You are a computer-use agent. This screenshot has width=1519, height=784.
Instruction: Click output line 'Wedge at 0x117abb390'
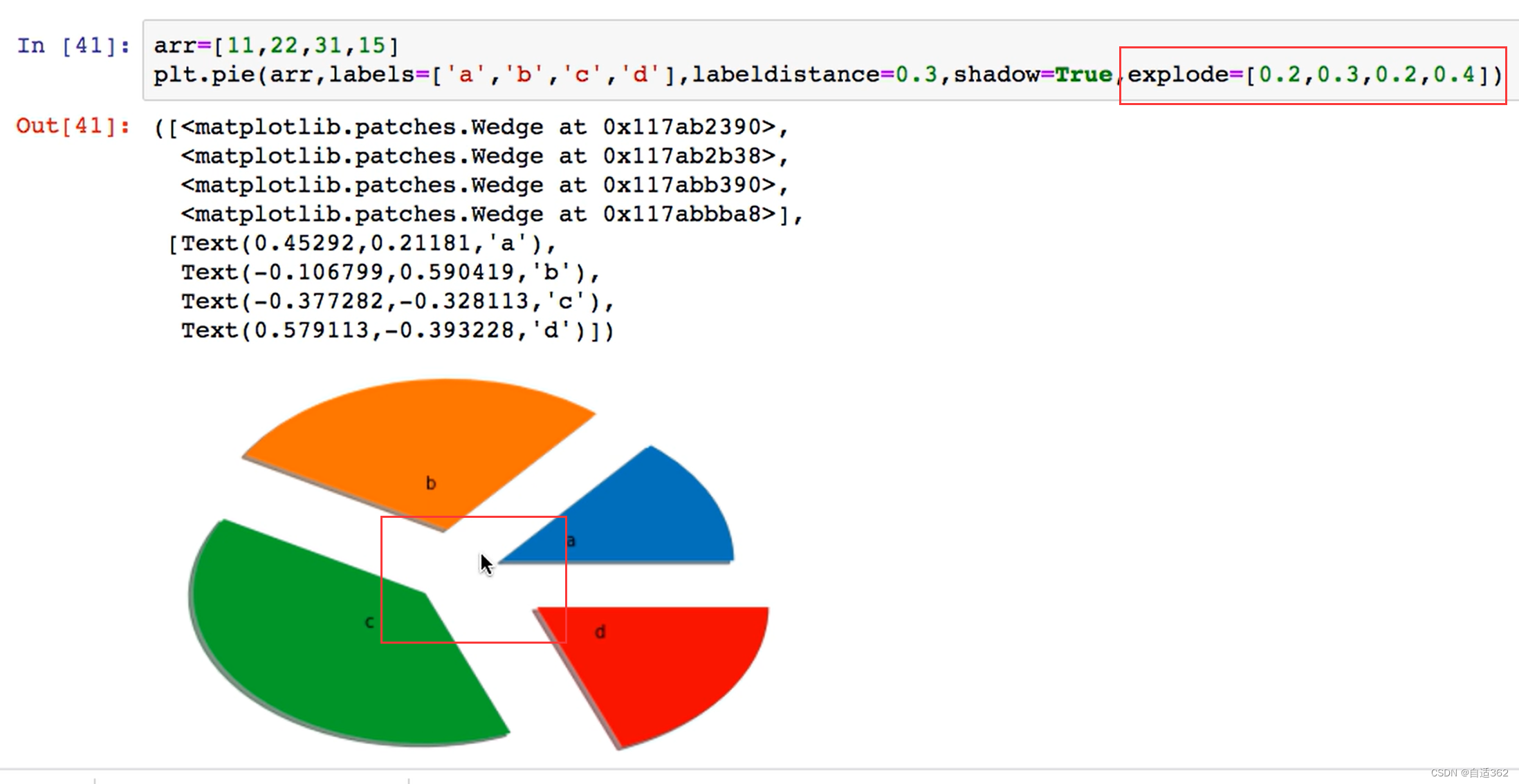tap(484, 185)
